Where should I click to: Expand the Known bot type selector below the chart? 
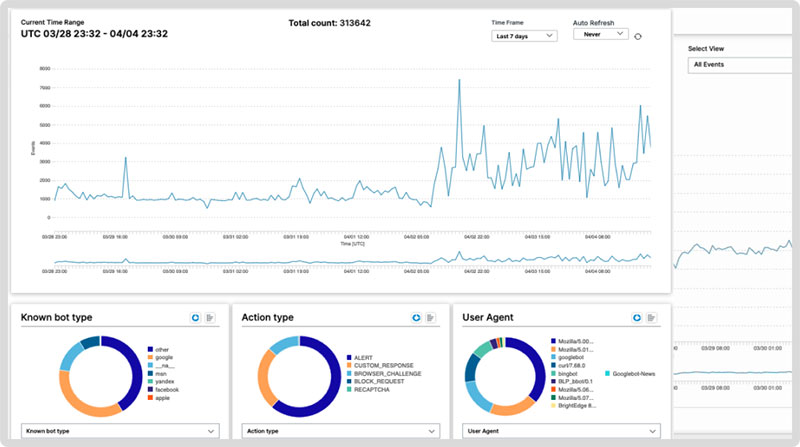click(119, 430)
